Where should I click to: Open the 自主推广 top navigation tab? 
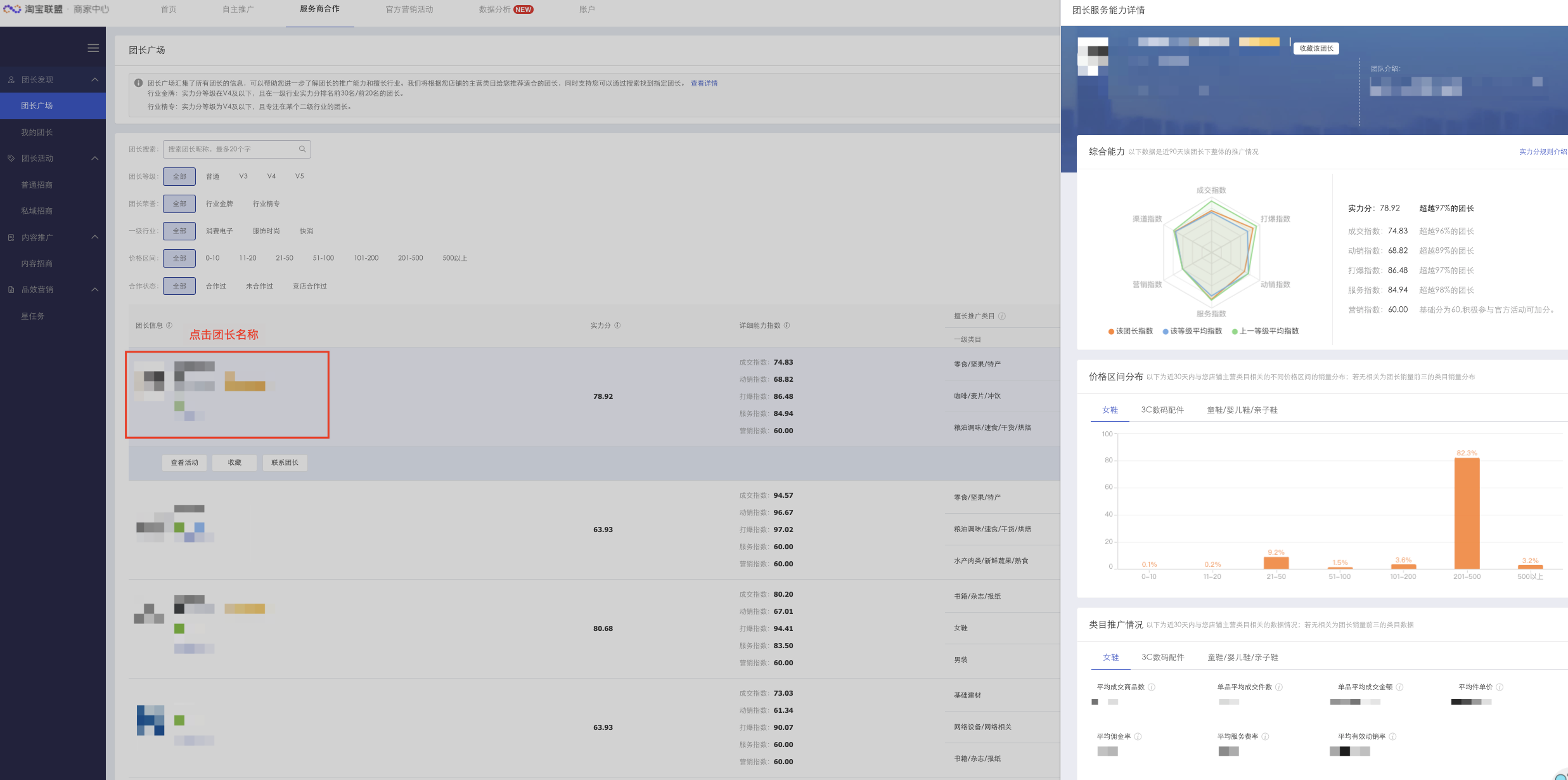238,10
